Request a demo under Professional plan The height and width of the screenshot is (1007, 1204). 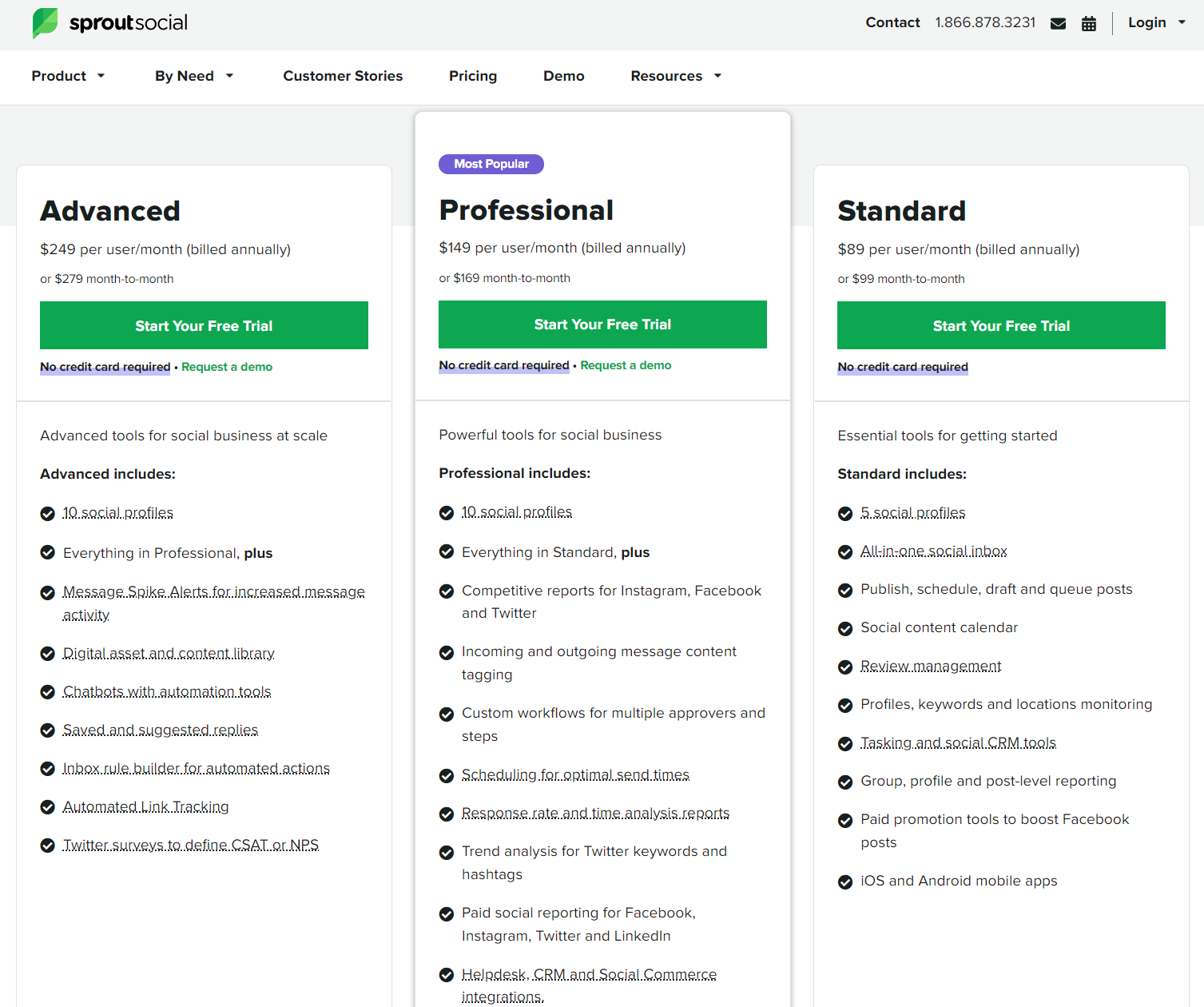click(x=626, y=365)
